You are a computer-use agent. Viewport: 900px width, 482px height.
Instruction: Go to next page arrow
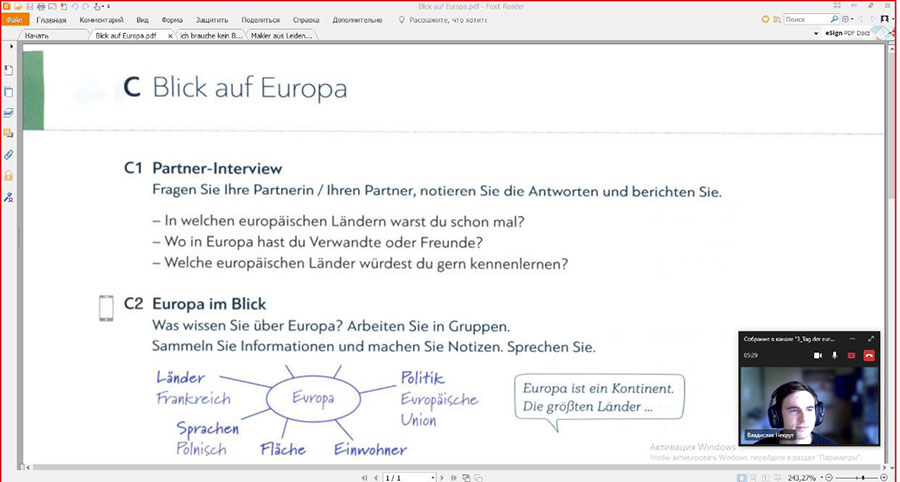(x=442, y=477)
